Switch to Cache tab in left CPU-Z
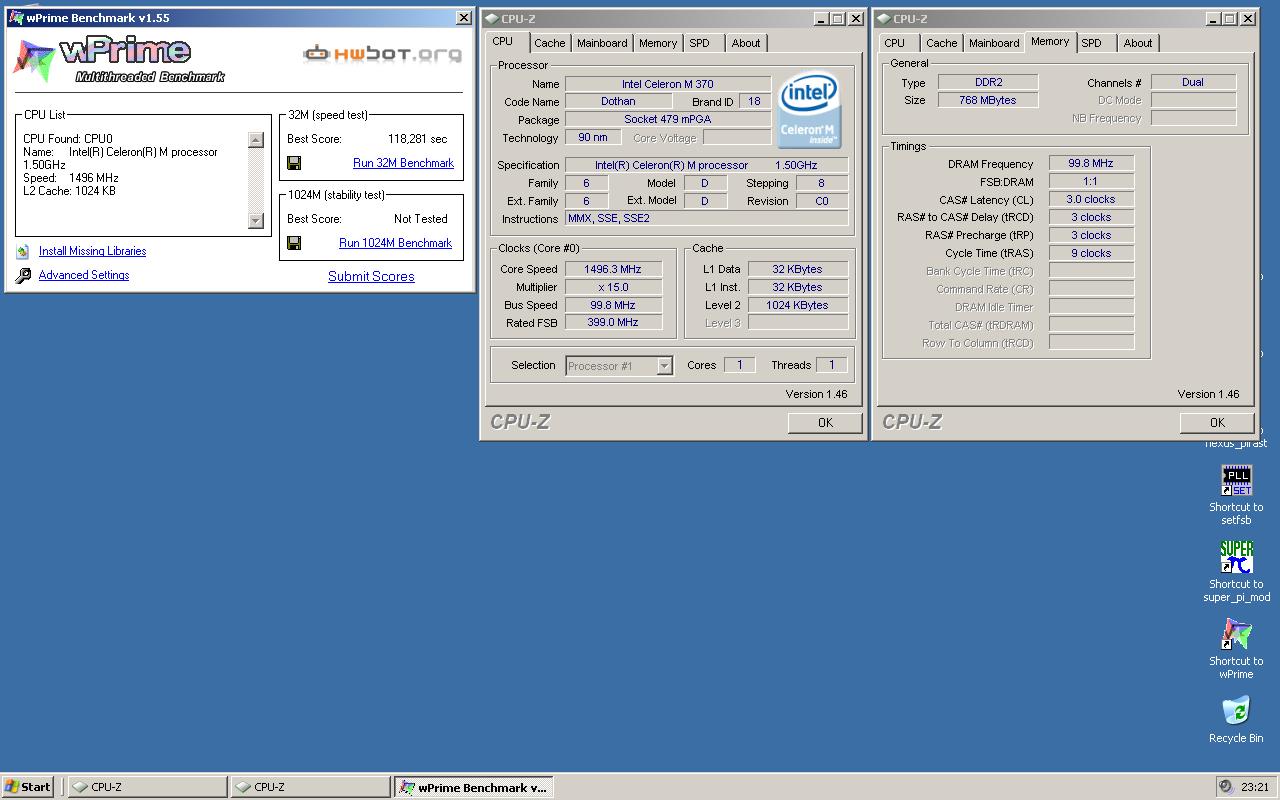Image resolution: width=1280 pixels, height=800 pixels. pos(549,43)
